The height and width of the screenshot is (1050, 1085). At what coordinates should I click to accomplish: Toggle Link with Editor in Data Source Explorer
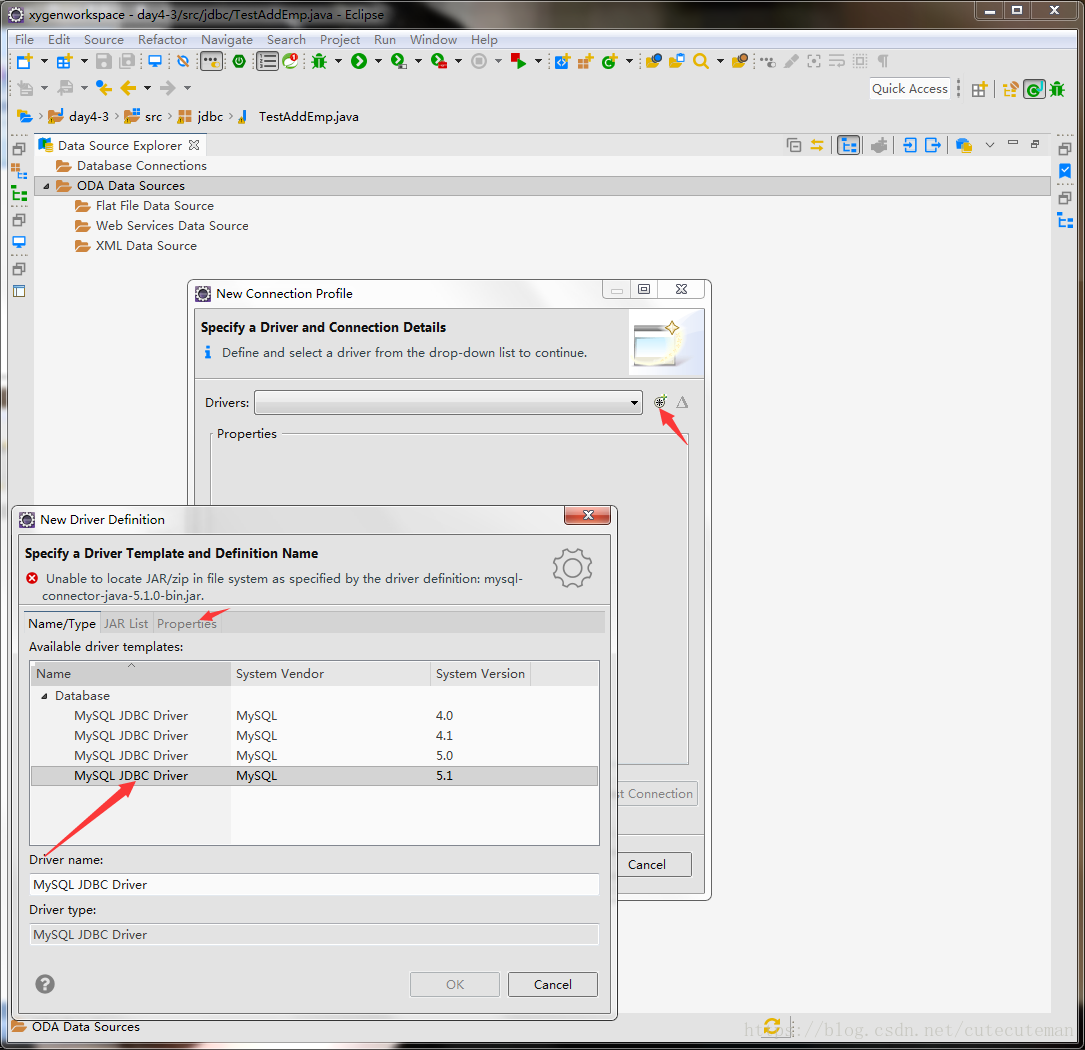817,145
